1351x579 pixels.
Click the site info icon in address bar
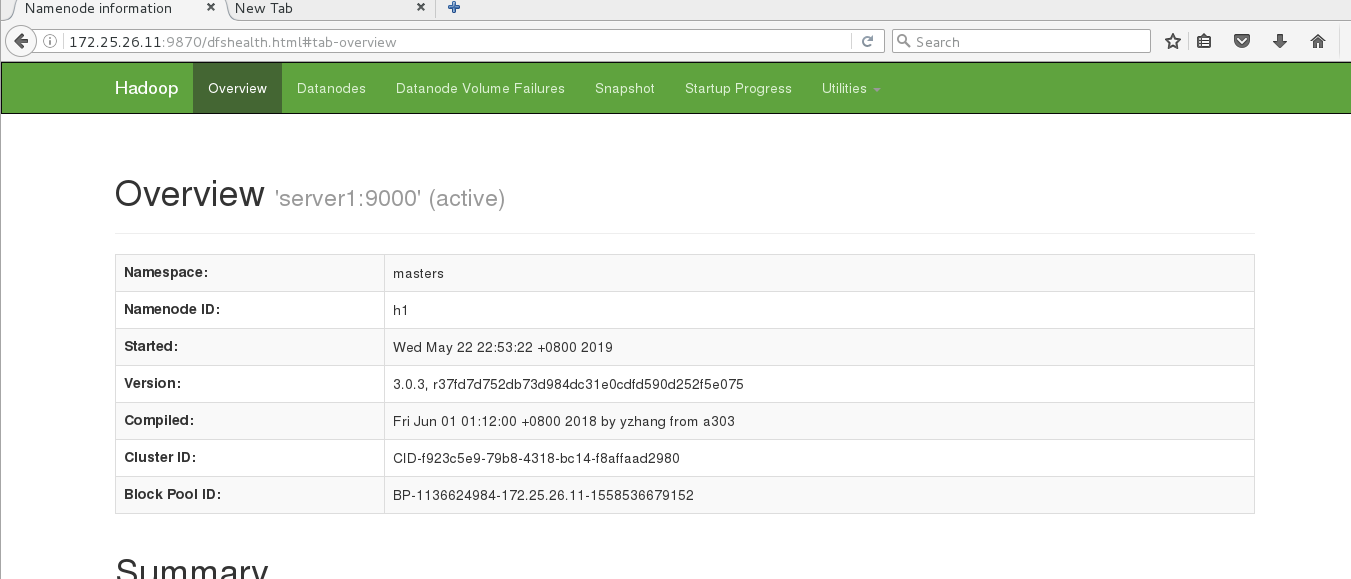[x=51, y=42]
